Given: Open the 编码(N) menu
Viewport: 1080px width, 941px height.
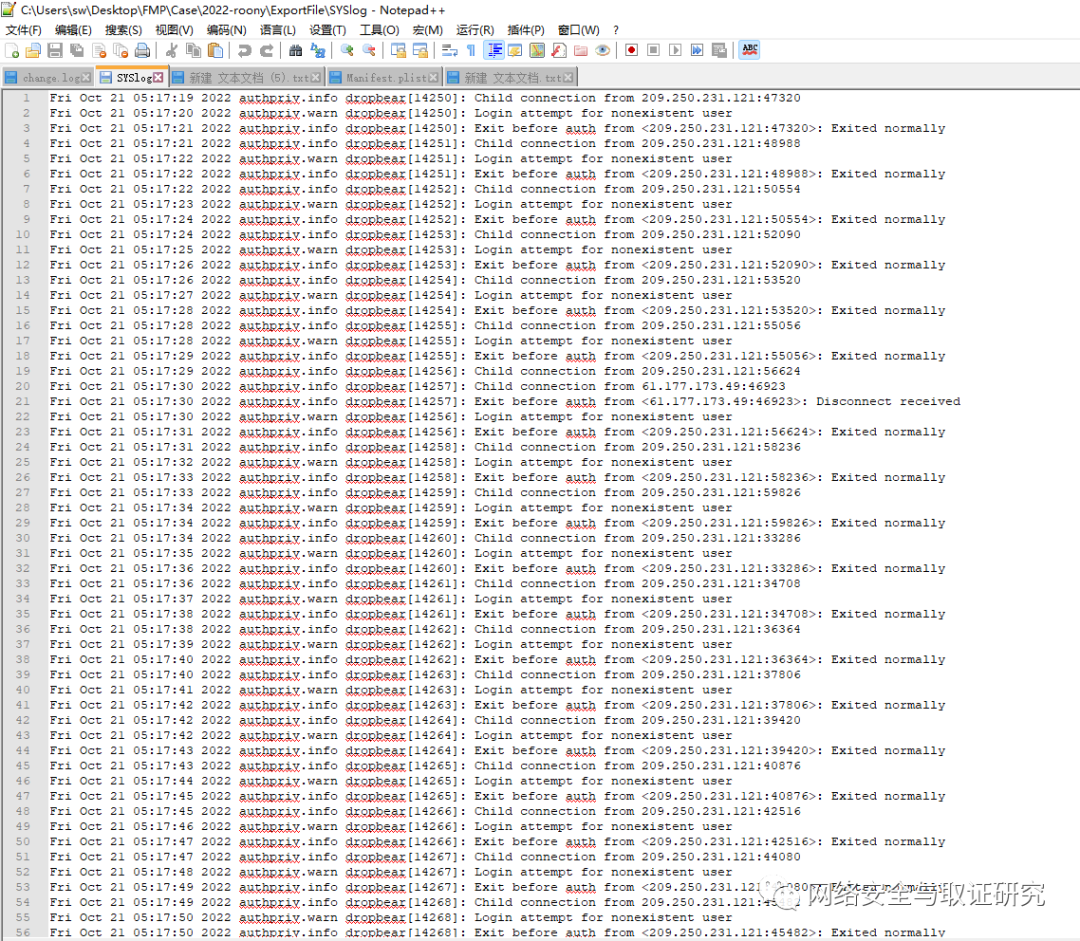Looking at the screenshot, I should [226, 30].
